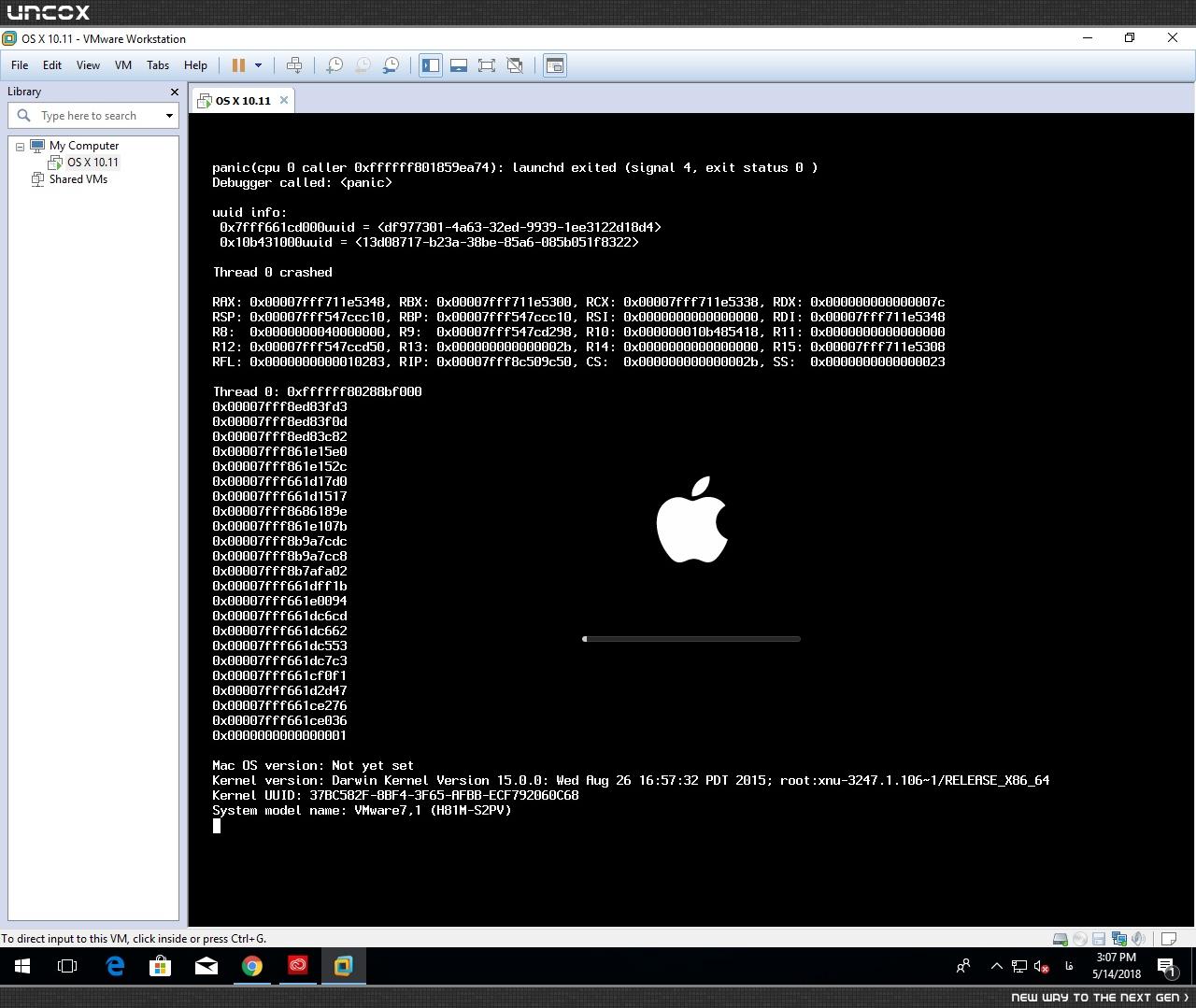Select OS X 10.11 in the library tree
This screenshot has height=1008, width=1196.
93,163
